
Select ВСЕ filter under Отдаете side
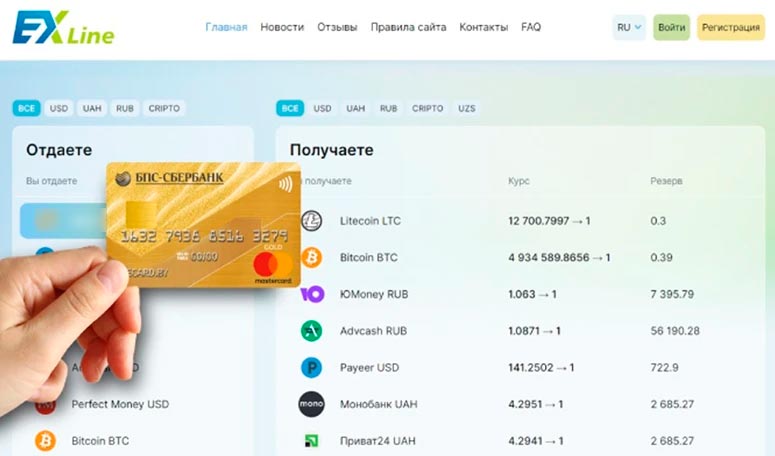pyautogui.click(x=26, y=108)
